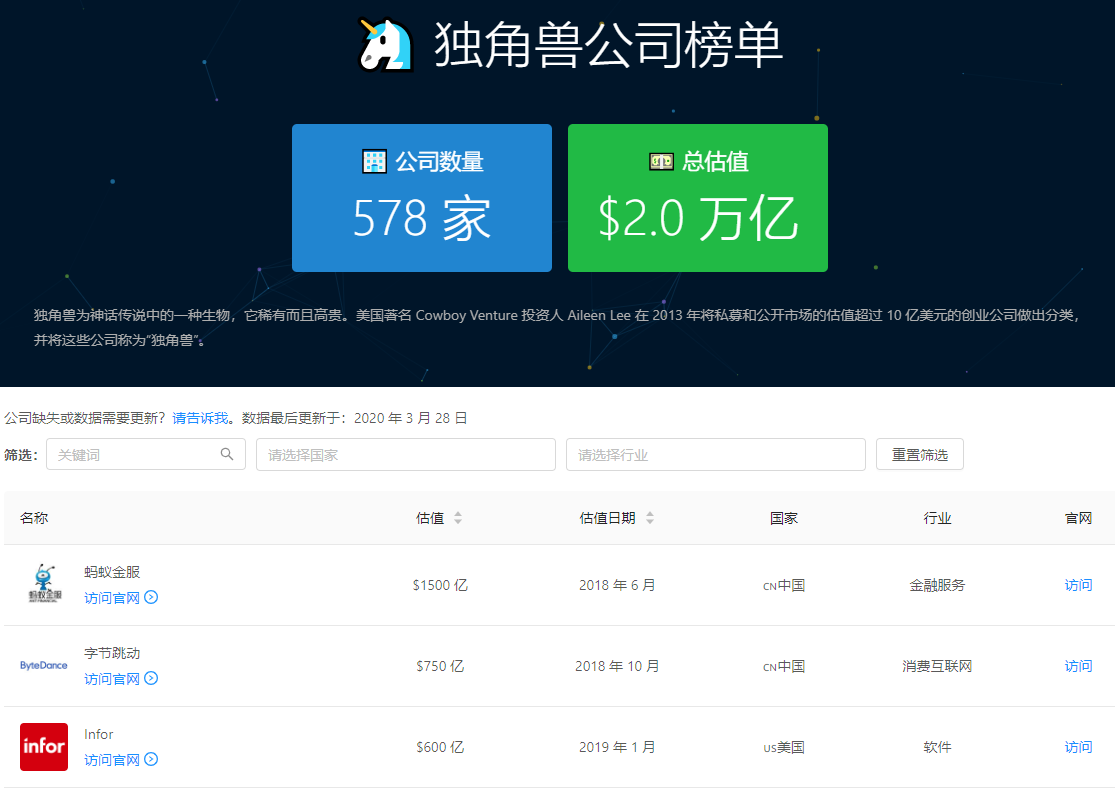The width and height of the screenshot is (1115, 790).
Task: Click the 官网 column header
Action: [x=1078, y=518]
